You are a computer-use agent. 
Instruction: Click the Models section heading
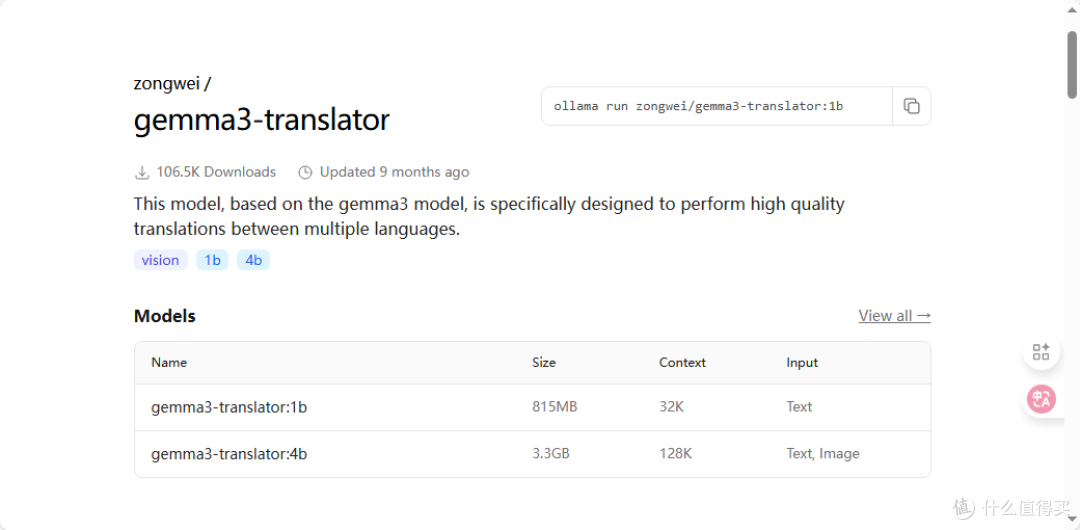click(165, 316)
